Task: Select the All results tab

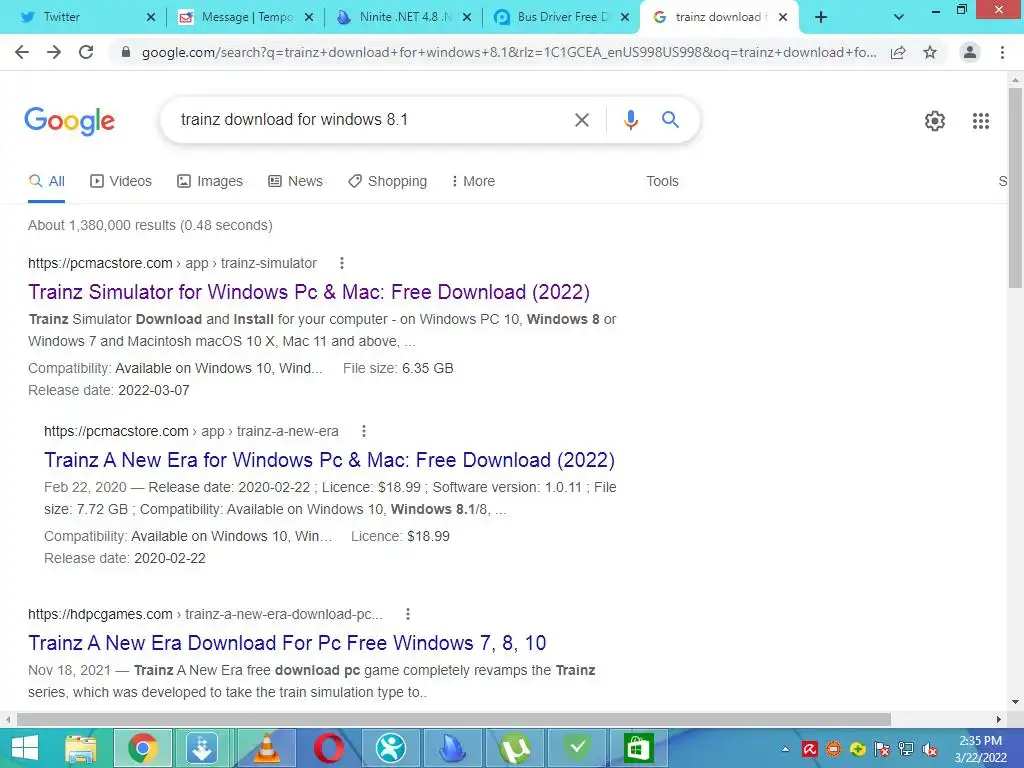Action: tap(46, 181)
